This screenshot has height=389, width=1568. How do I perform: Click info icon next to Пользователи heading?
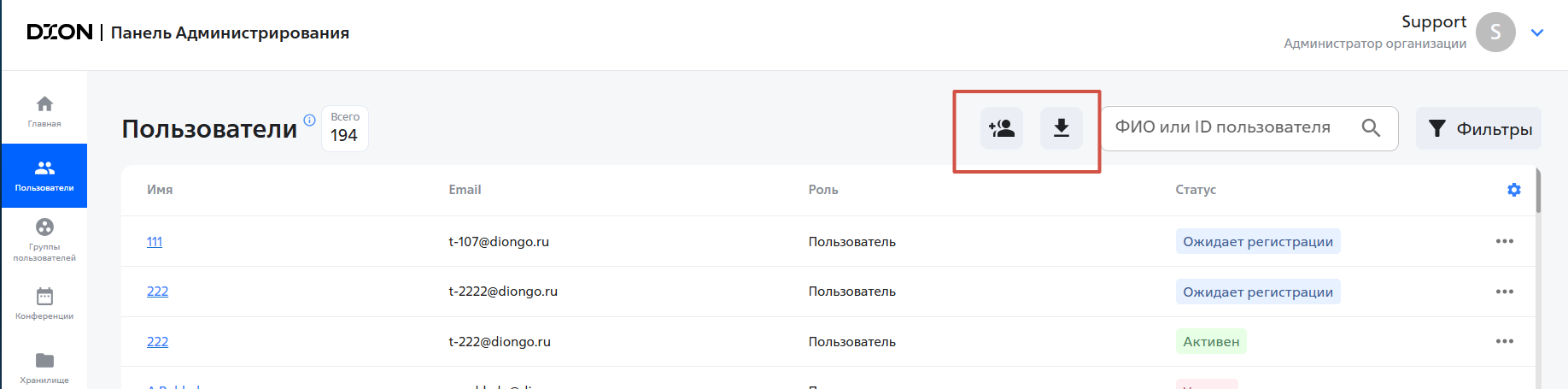pyautogui.click(x=310, y=120)
